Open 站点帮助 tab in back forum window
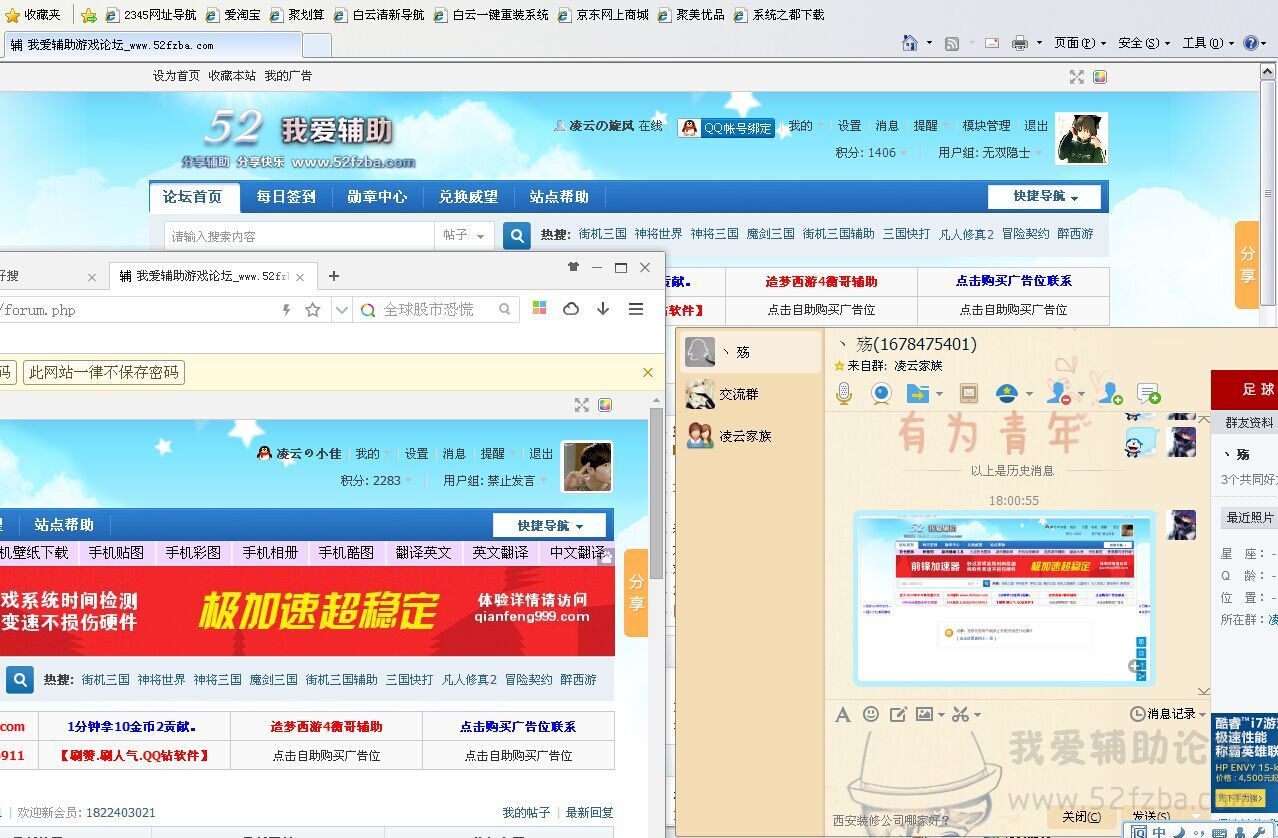This screenshot has height=838, width=1278. (559, 197)
